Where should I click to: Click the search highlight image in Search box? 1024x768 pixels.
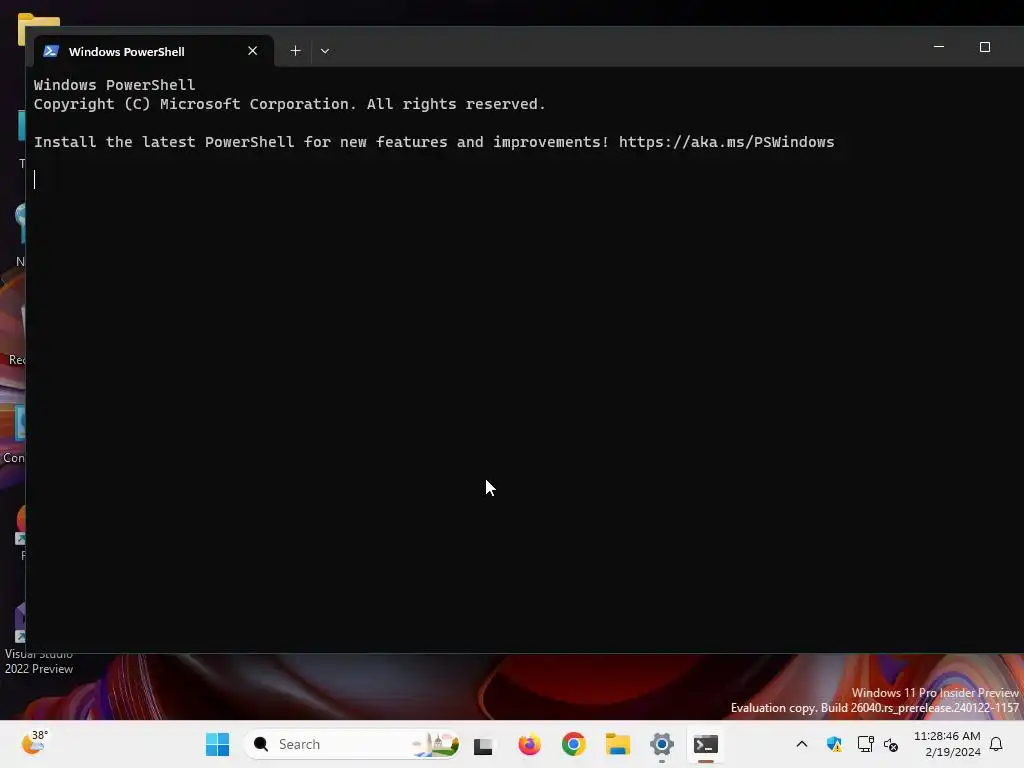[x=435, y=744]
